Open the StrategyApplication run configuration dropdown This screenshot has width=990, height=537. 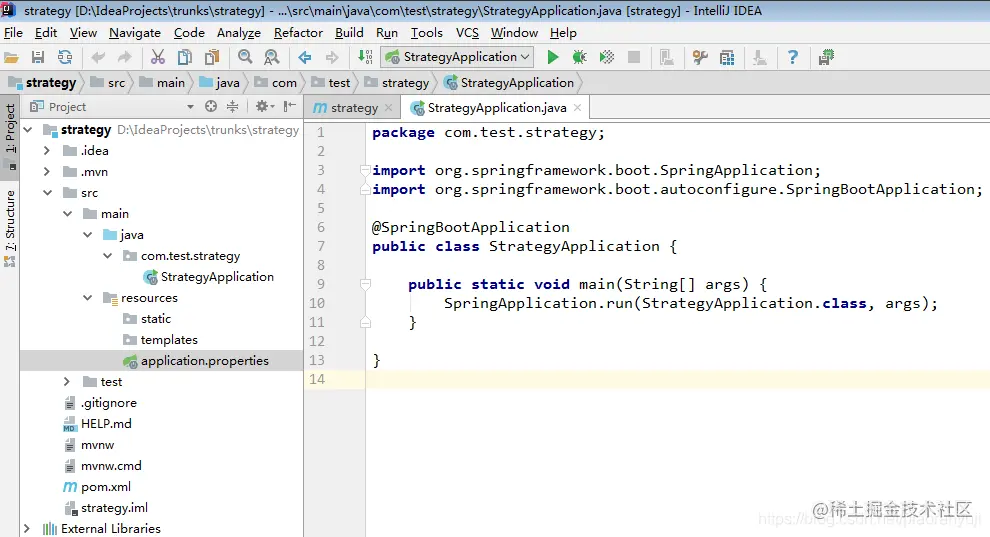(458, 57)
